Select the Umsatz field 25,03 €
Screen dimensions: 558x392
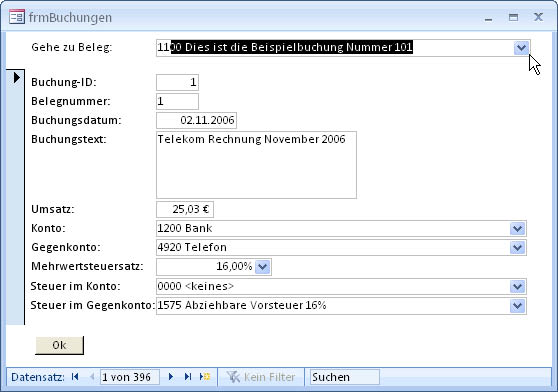coord(185,209)
